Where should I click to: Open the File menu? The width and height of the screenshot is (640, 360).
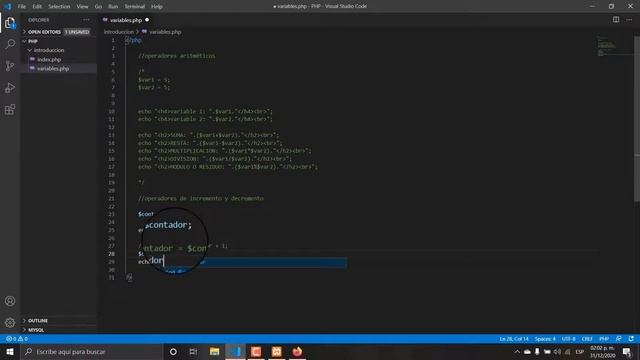[x=22, y=7]
